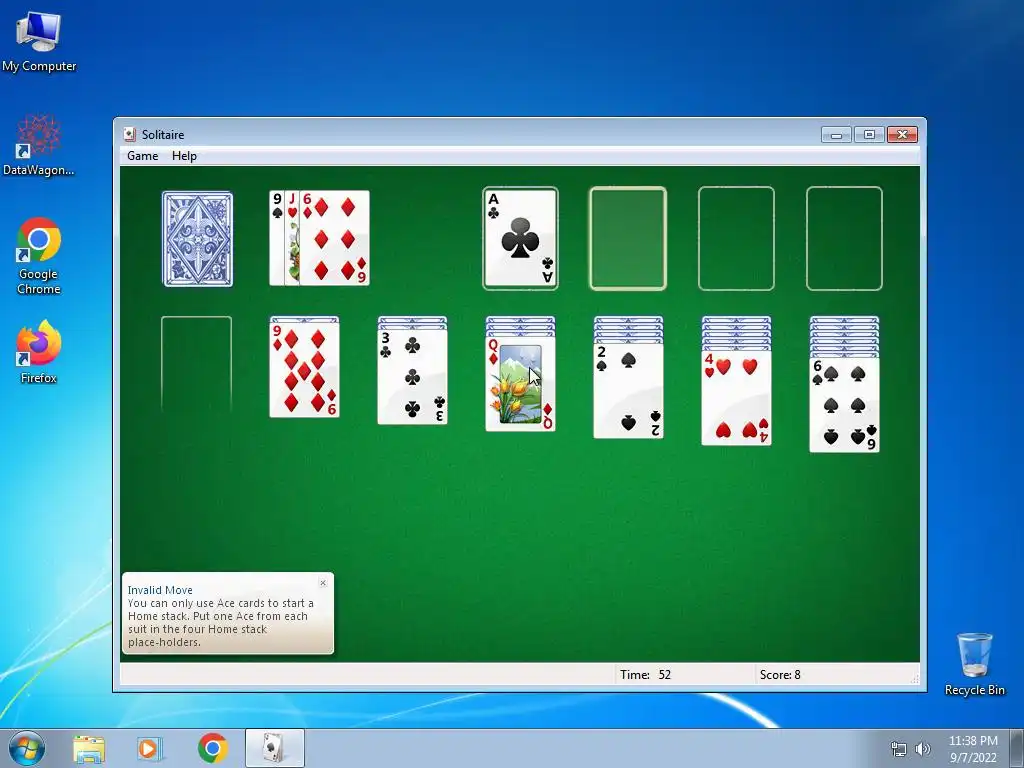
Task: Close the Invalid Move tooltip
Action: [x=323, y=583]
